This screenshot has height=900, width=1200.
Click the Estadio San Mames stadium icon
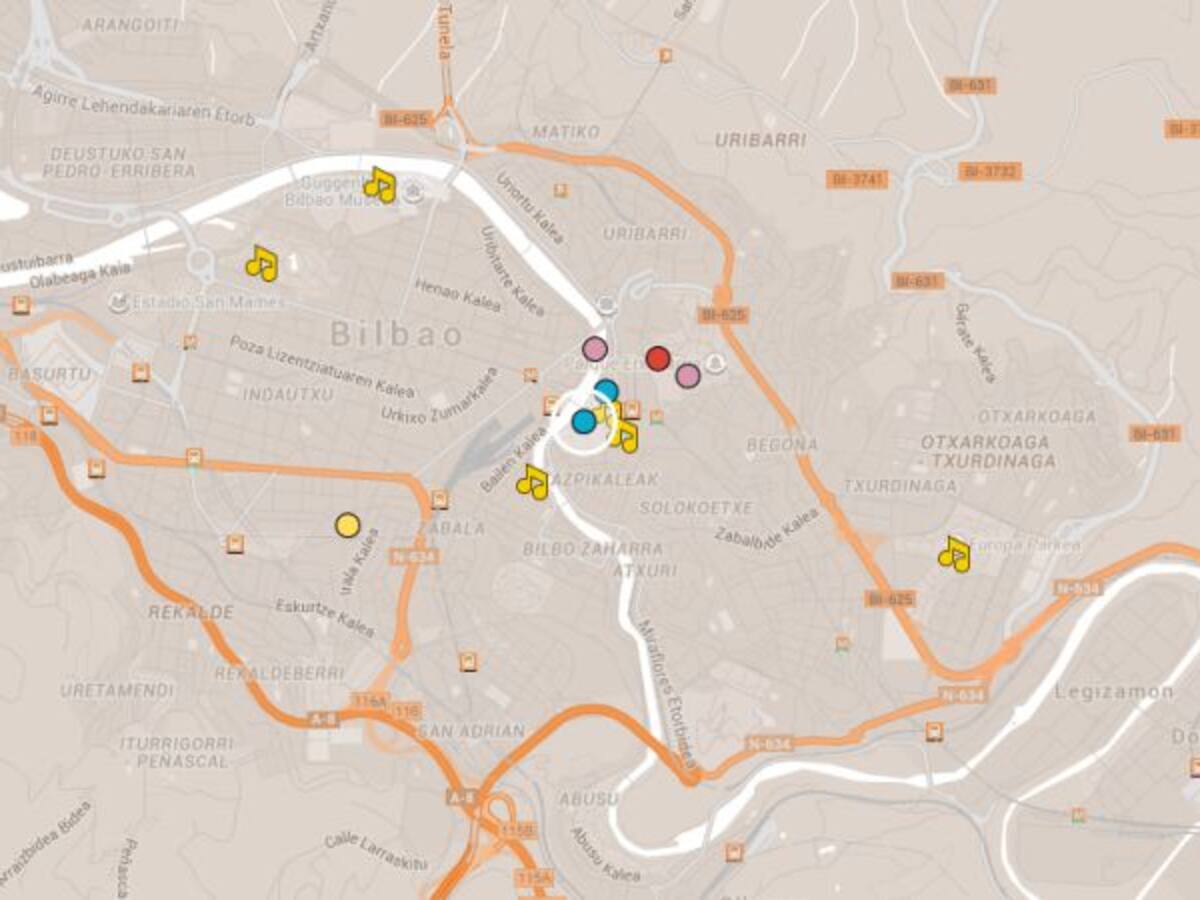coord(120,301)
